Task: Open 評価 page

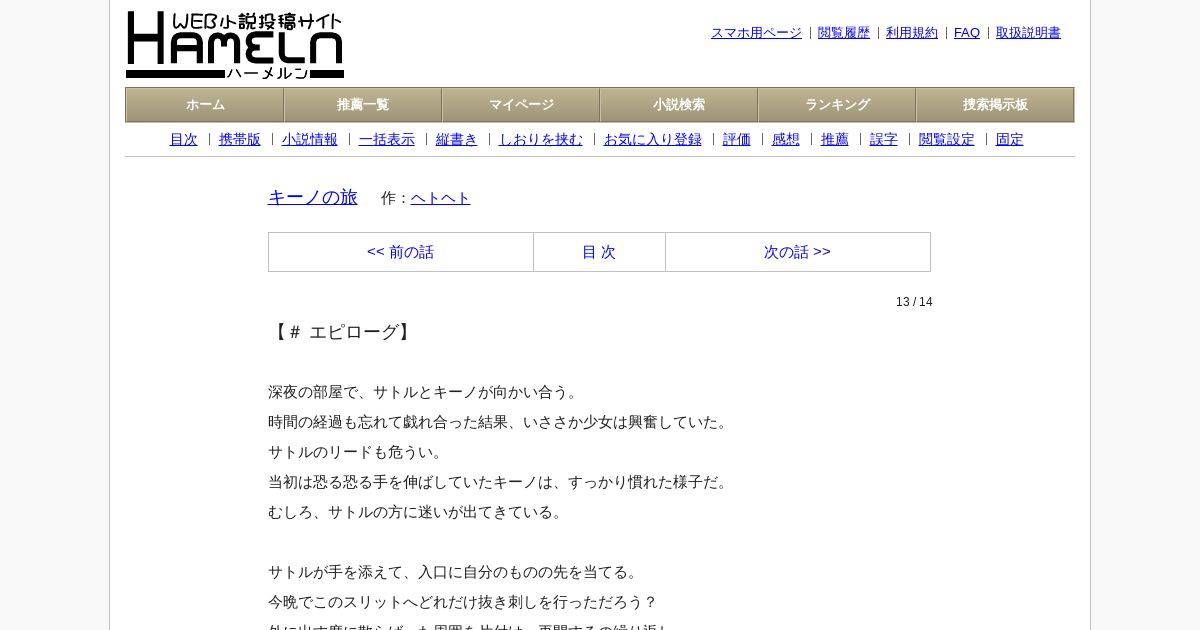Action: coord(737,140)
